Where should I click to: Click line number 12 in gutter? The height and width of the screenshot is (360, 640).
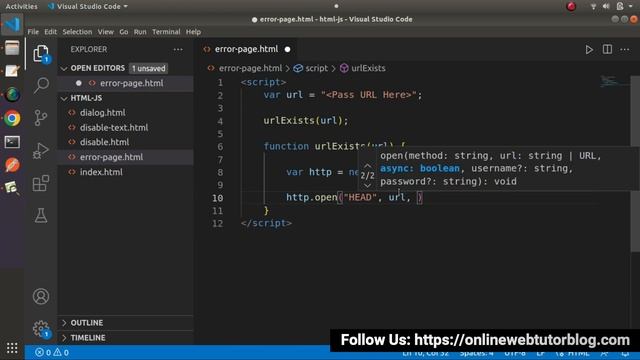[x=218, y=224]
